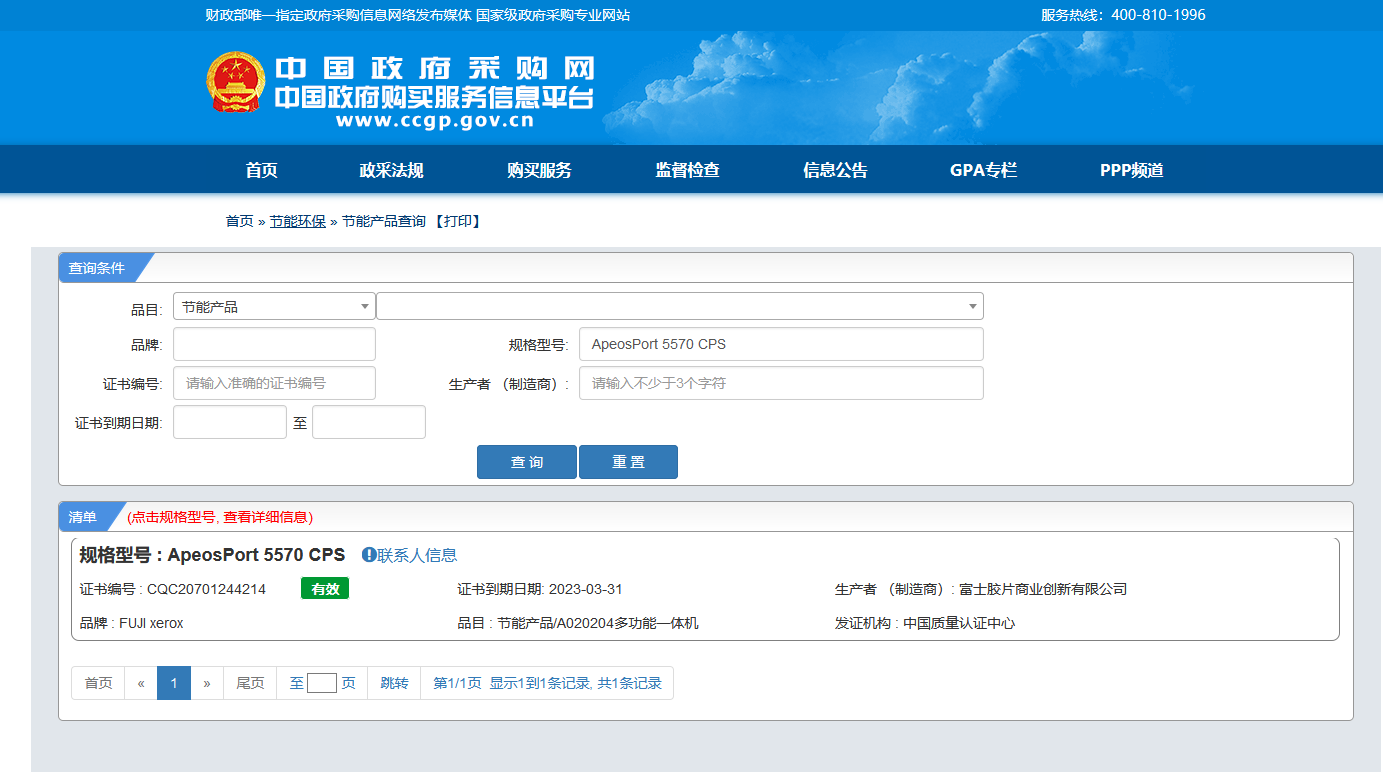Click the 品牌 FUJI xerox text
Viewport: 1383px width, 772px height.
pos(132,623)
